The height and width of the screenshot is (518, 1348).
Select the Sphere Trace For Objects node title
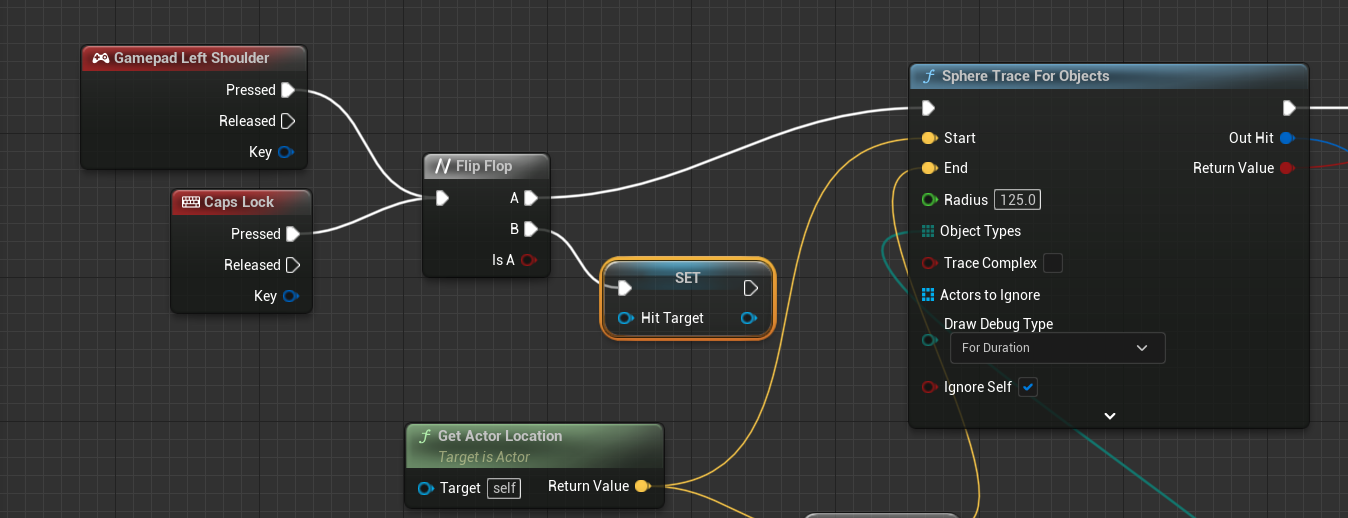[1026, 76]
